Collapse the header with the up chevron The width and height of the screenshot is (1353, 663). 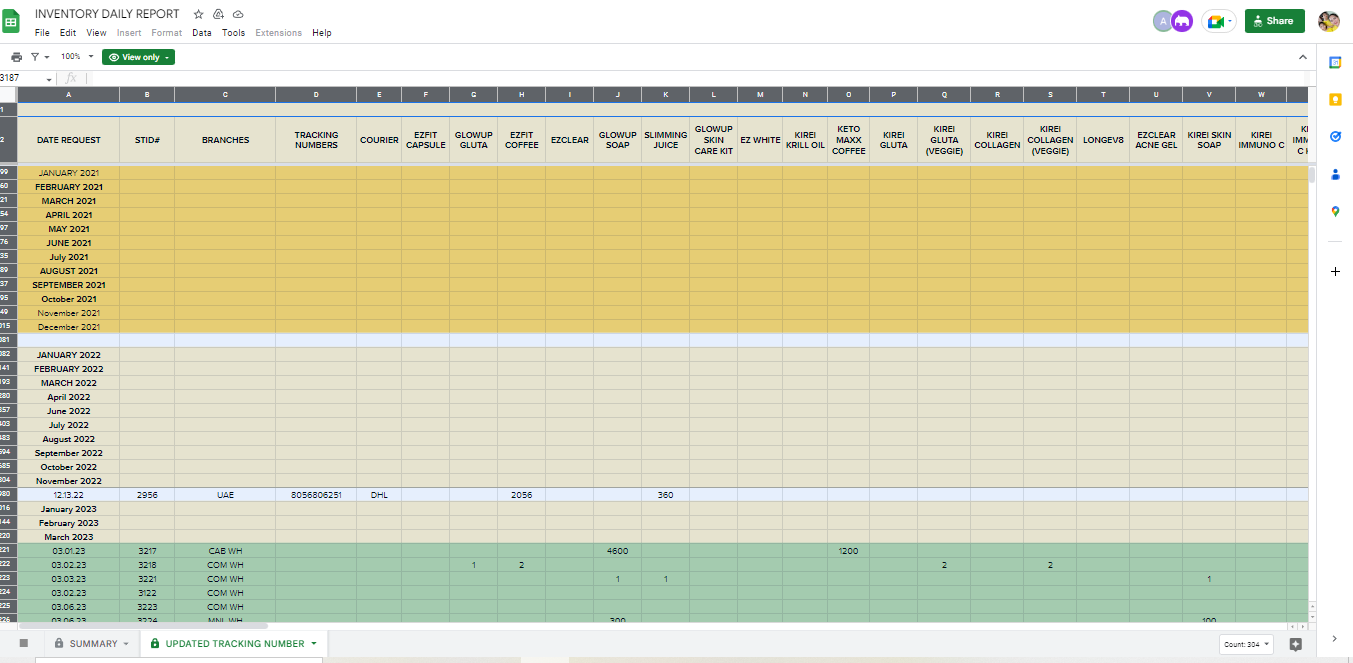(x=1302, y=57)
